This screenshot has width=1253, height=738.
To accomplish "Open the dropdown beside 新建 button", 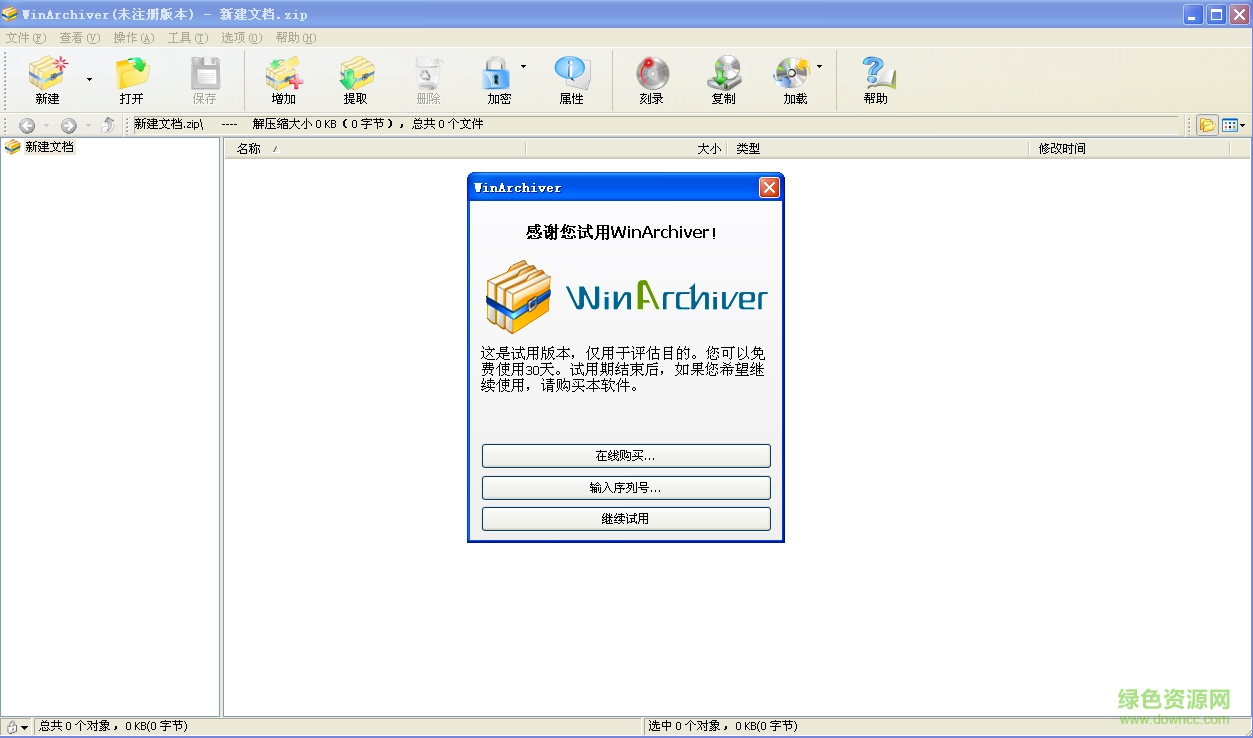I will pos(89,81).
